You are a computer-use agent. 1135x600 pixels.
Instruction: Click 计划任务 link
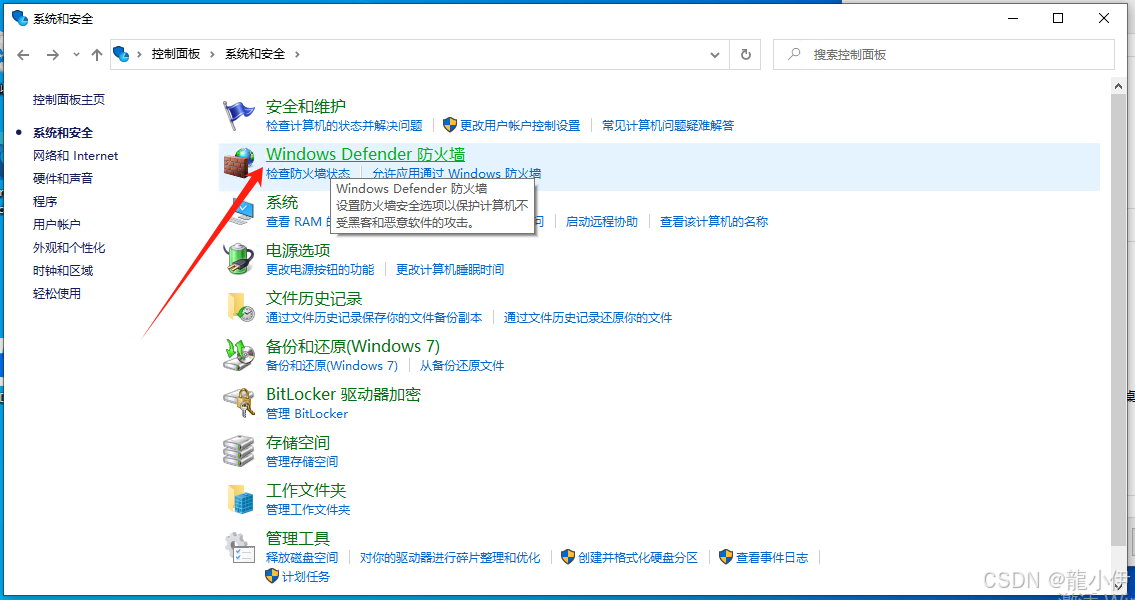[x=305, y=577]
